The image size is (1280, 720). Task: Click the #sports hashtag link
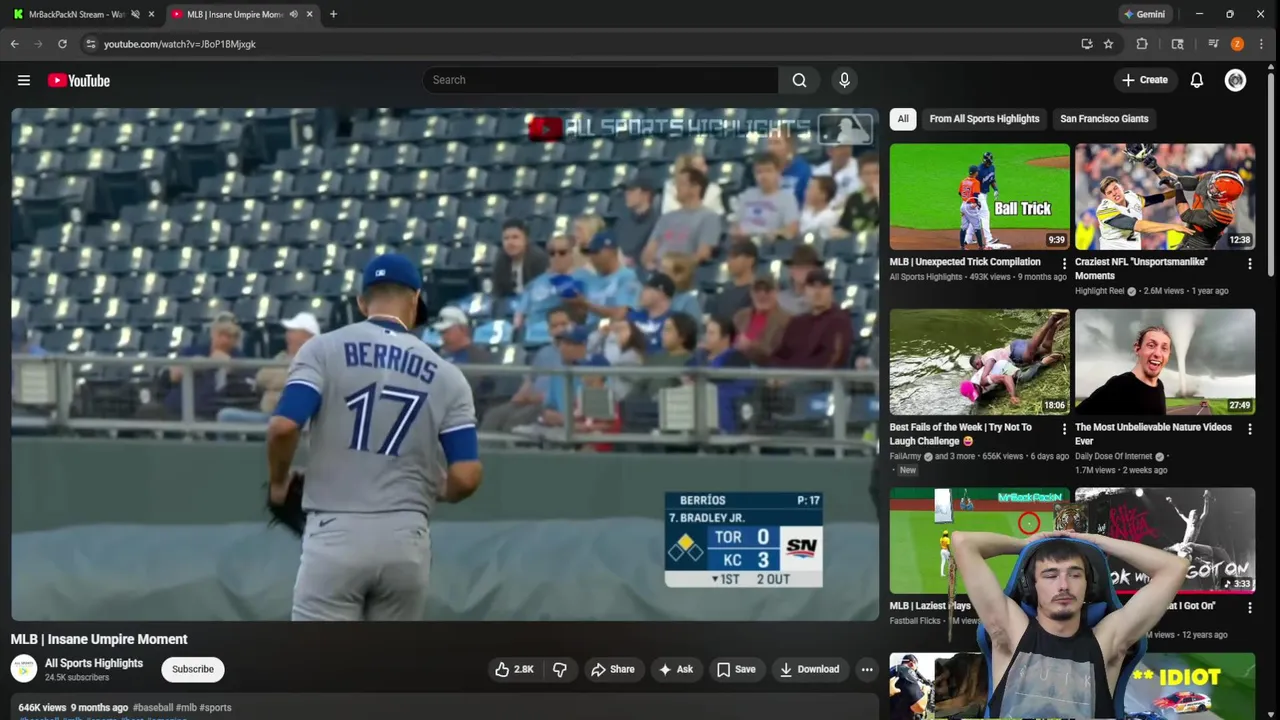click(x=215, y=707)
